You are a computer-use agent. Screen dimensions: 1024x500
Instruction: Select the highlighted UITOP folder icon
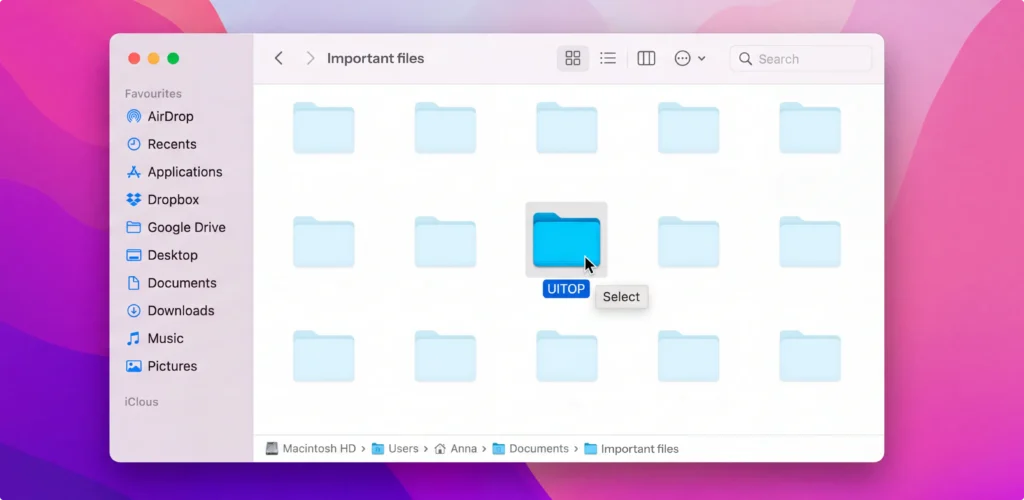pyautogui.click(x=566, y=240)
